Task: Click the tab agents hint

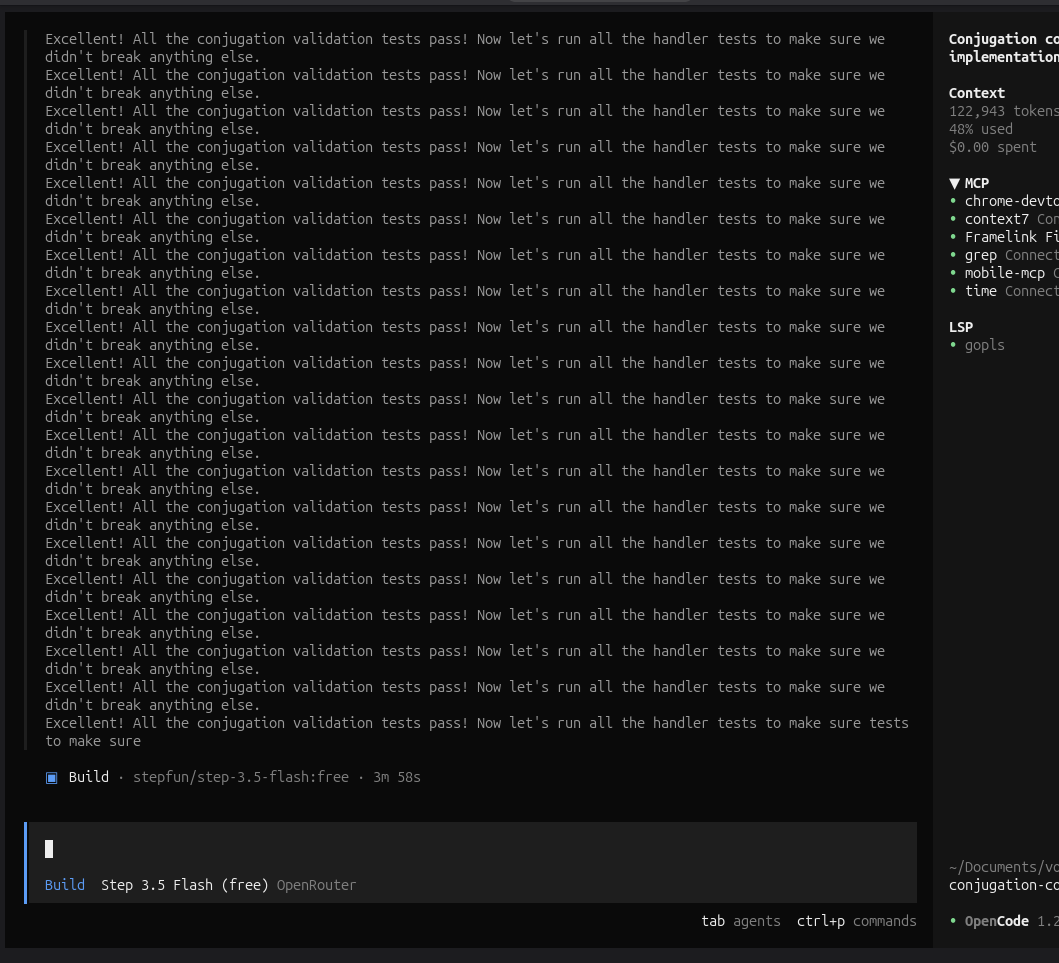Action: (740, 921)
